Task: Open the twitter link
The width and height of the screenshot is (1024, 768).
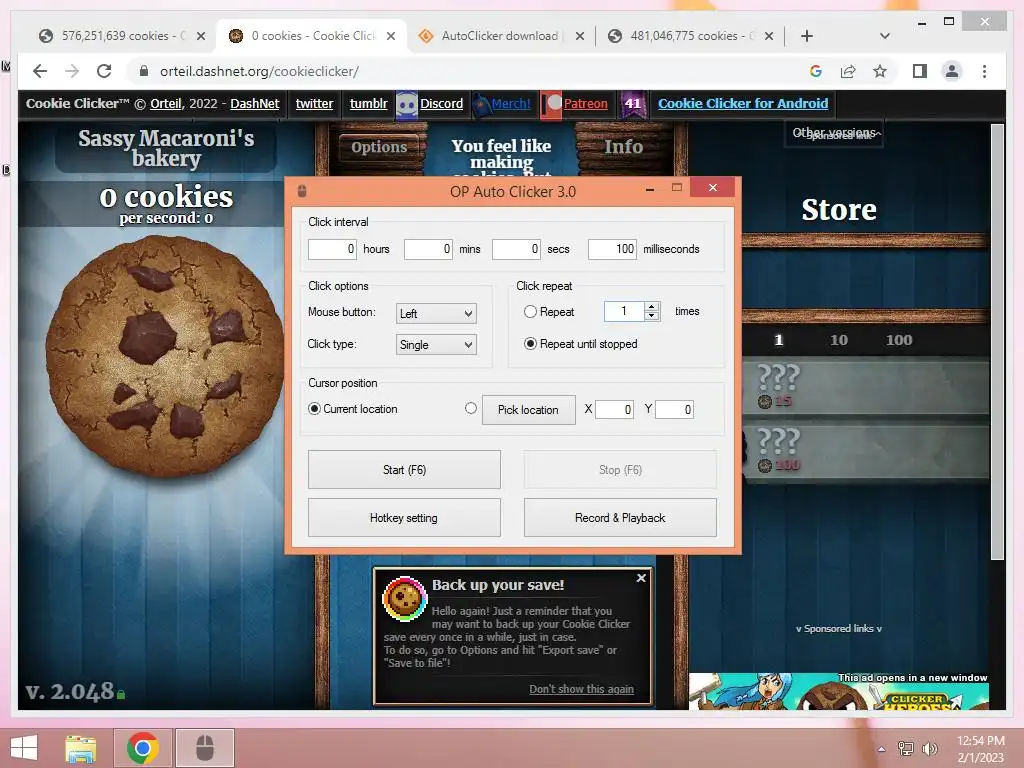Action: [x=314, y=104]
